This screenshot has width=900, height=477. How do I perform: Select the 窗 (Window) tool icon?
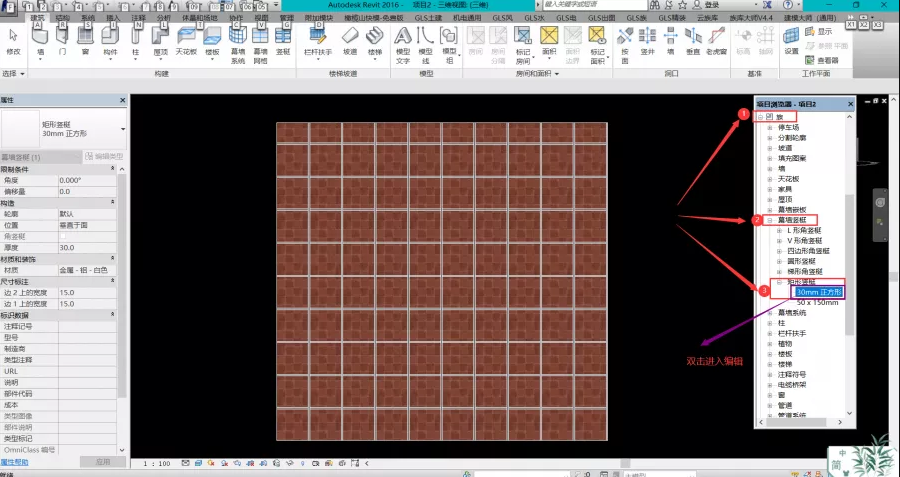86,39
